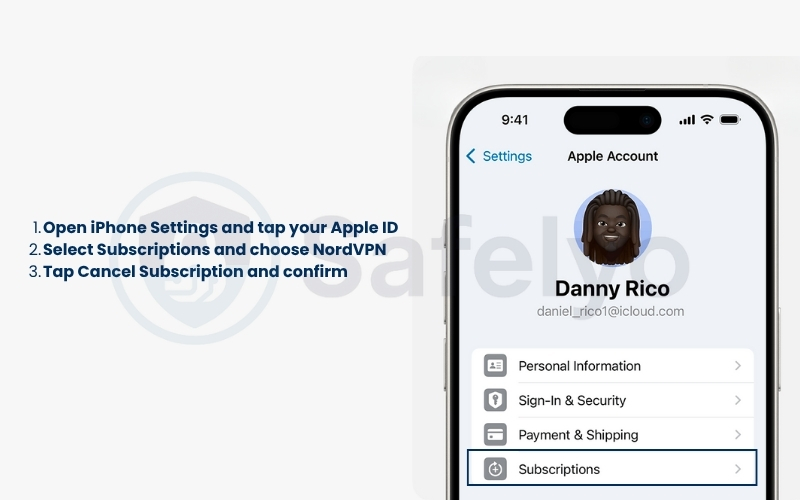Image resolution: width=800 pixels, height=500 pixels.
Task: Tap the Subscriptions circular plus icon
Action: pyautogui.click(x=495, y=469)
